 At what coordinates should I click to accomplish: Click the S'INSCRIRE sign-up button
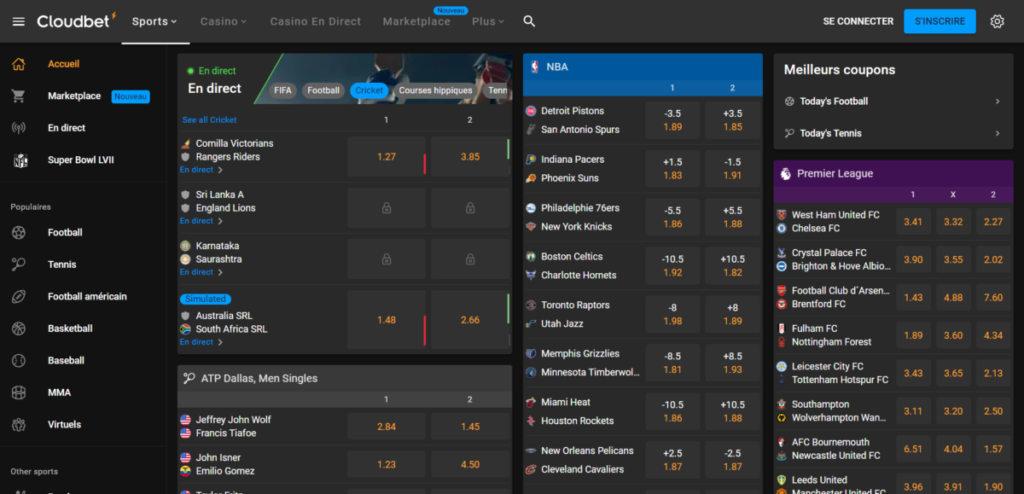point(940,22)
